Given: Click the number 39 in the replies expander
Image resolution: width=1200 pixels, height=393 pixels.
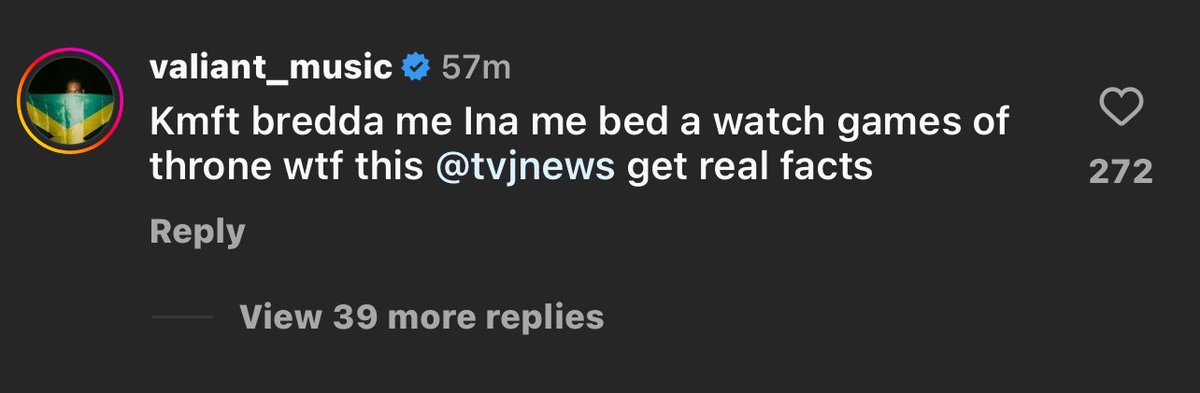Looking at the screenshot, I should pyautogui.click(x=354, y=317).
